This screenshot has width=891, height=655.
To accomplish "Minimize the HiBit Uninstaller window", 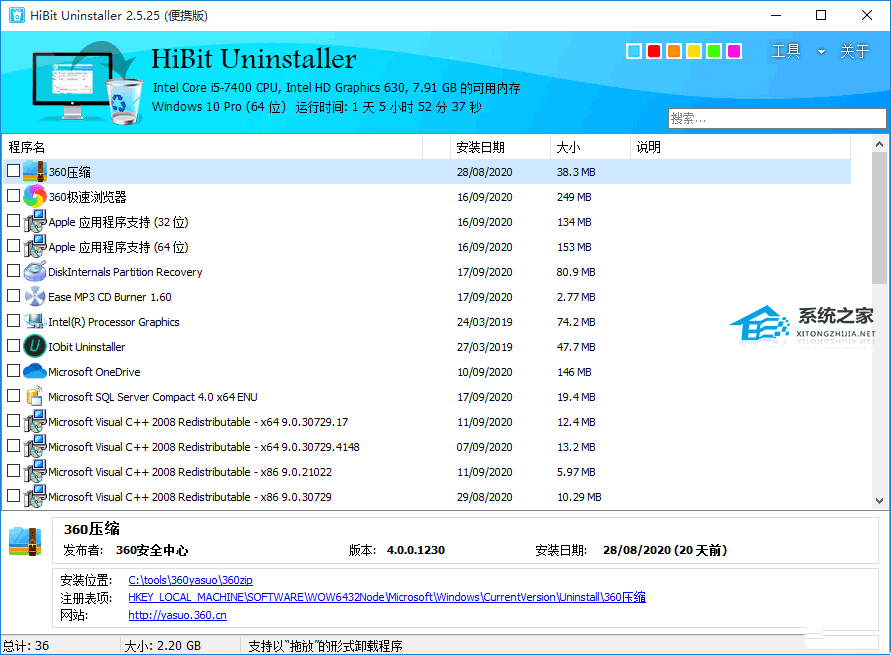I will point(776,15).
